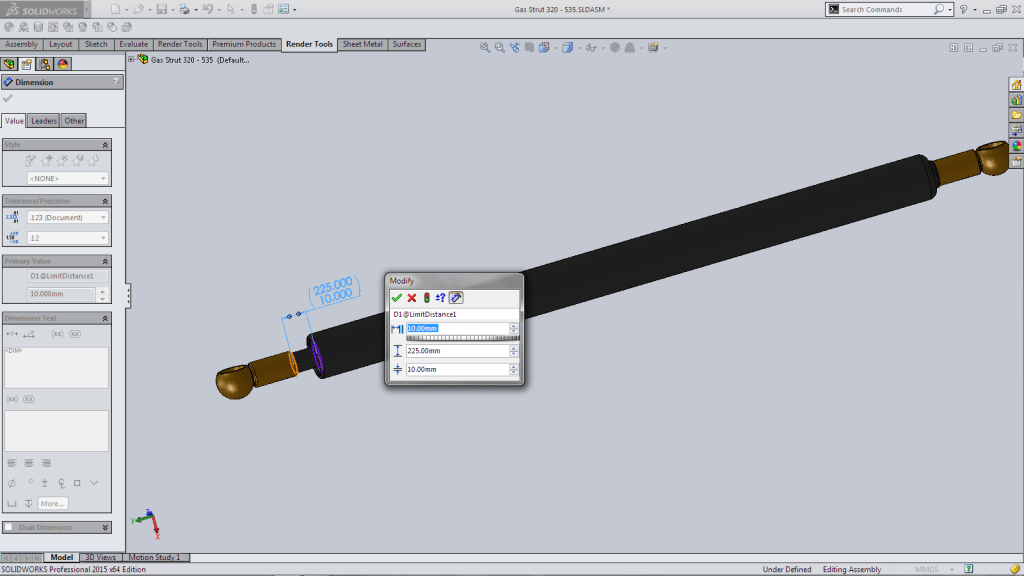Click the Undo icon

tap(210, 10)
